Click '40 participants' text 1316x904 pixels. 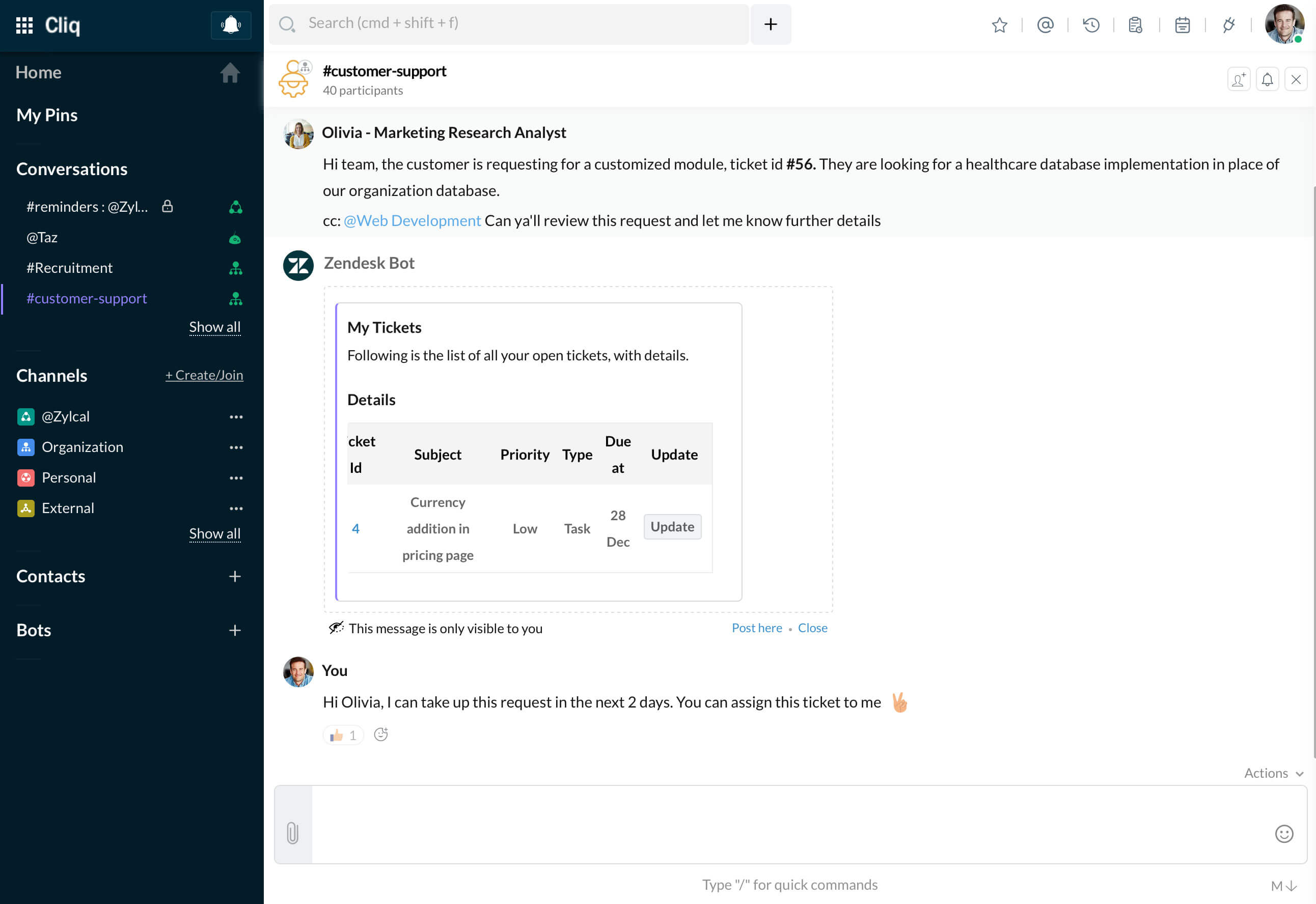coord(363,91)
